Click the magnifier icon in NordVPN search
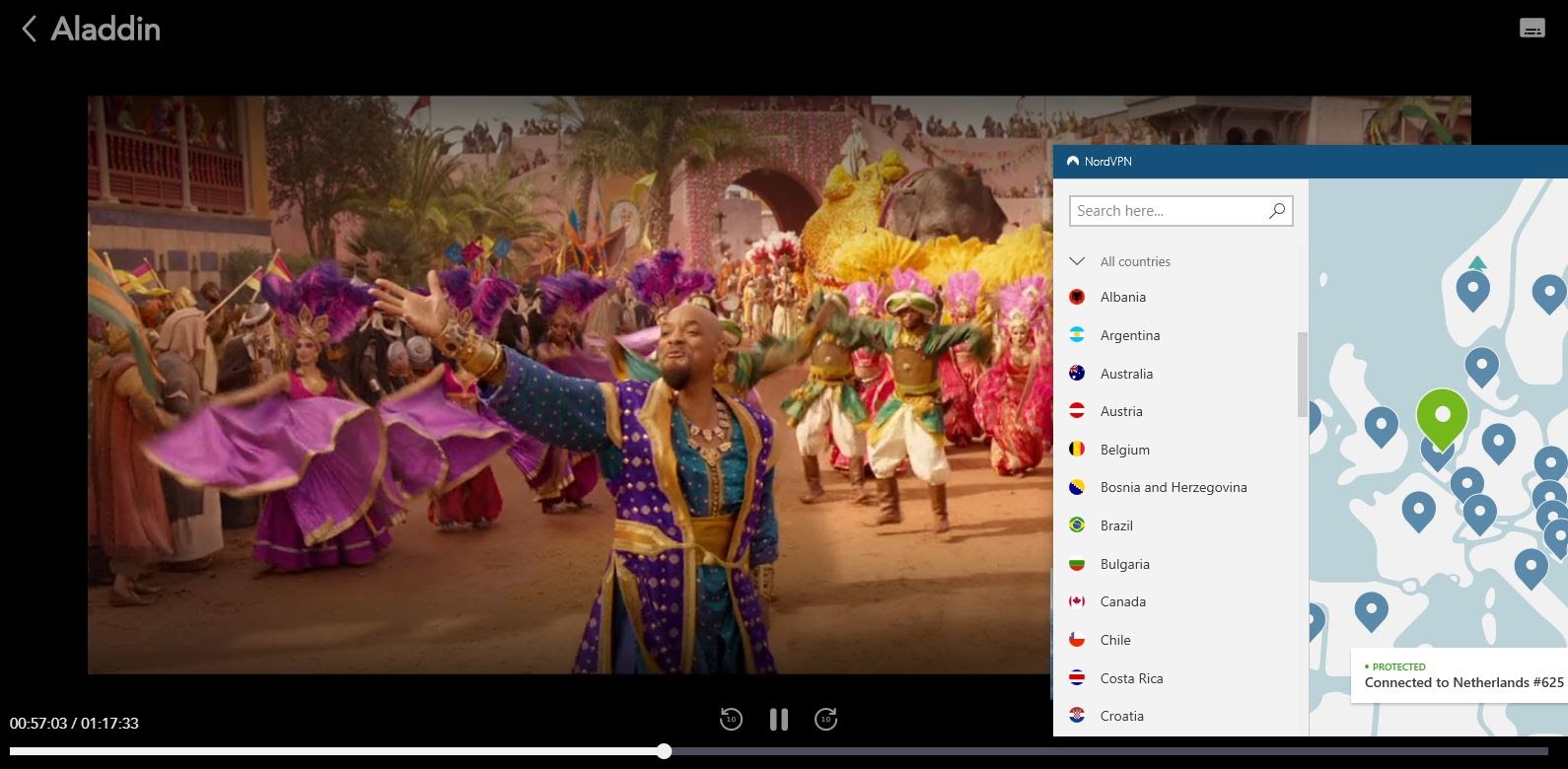Screen dimensions: 1568x769 1277,210
